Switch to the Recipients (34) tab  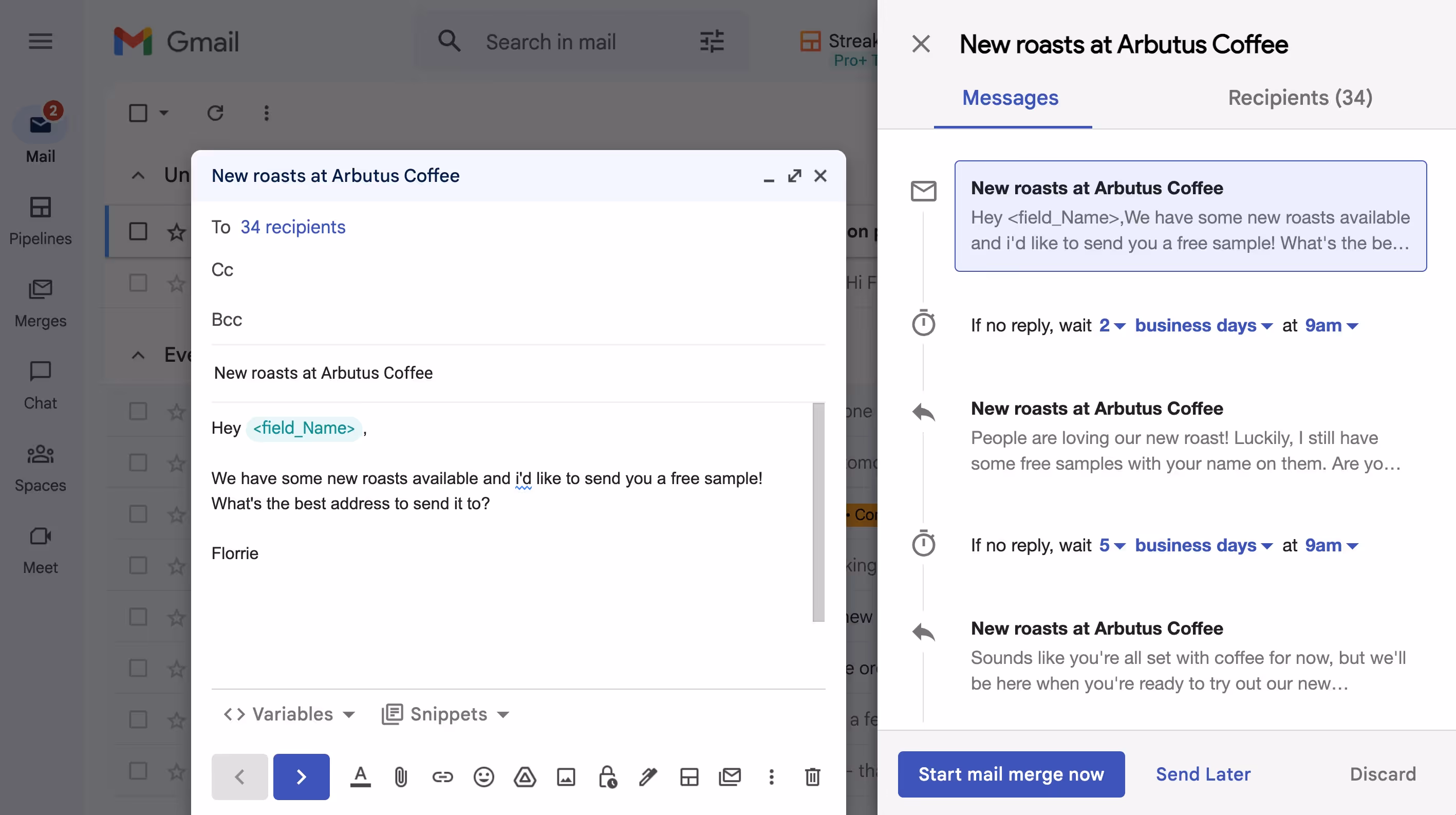(1299, 98)
